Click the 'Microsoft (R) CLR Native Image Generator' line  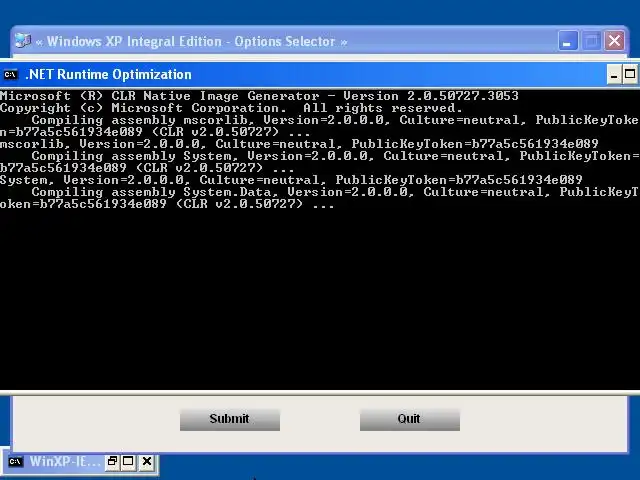259,96
